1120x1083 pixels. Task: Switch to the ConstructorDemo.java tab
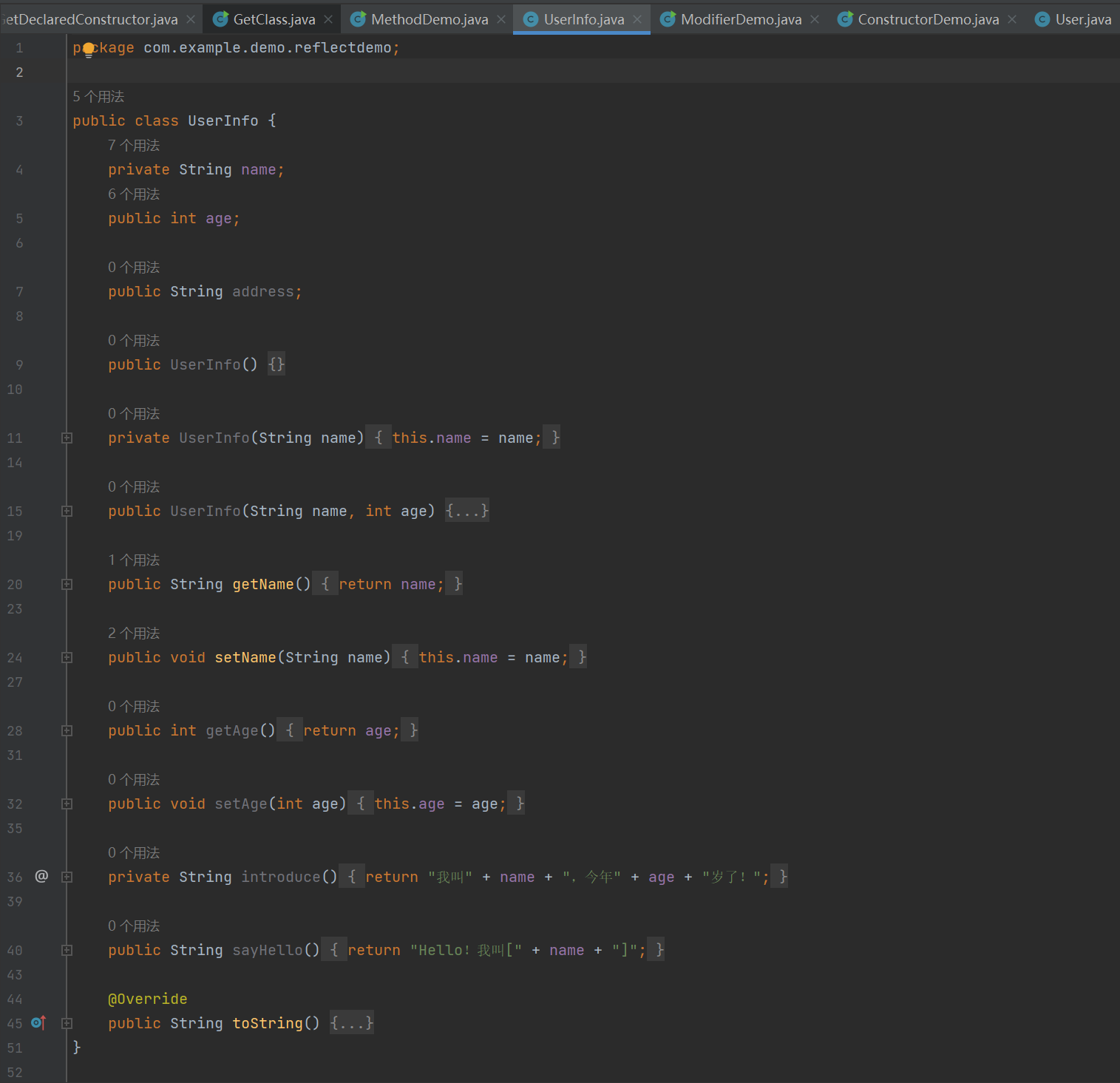tap(928, 19)
